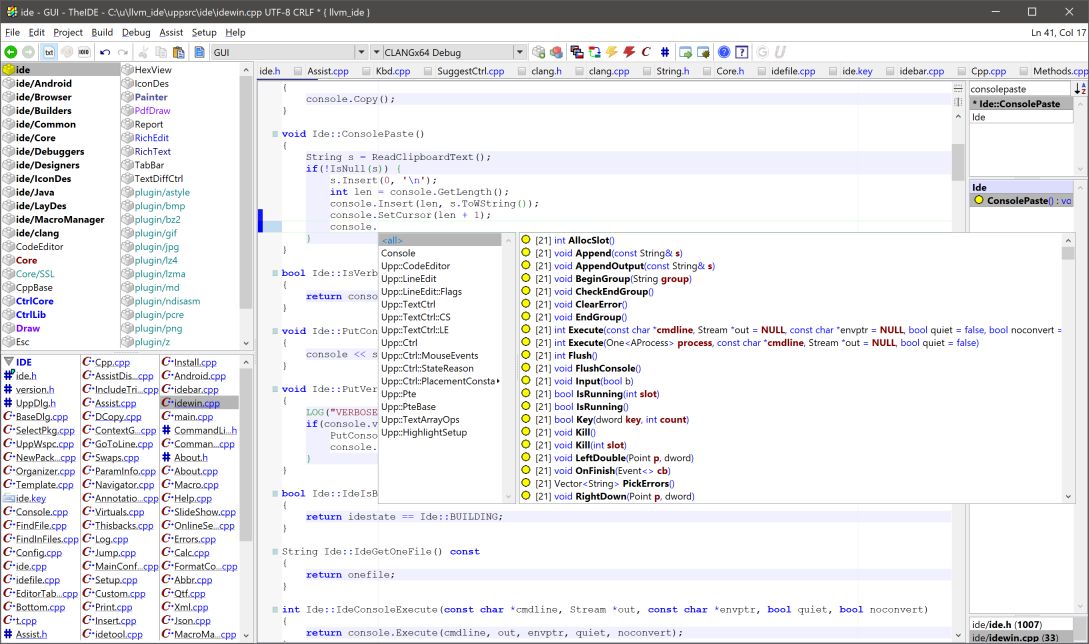Open the CLANGx64 Debug build dropdown
This screenshot has width=1089, height=644.
click(x=519, y=52)
